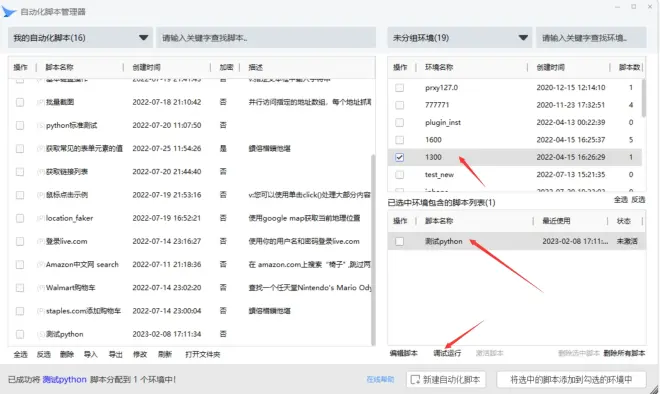The image size is (660, 394).
Task: Check the 777771 environment checkbox
Action: (399, 105)
